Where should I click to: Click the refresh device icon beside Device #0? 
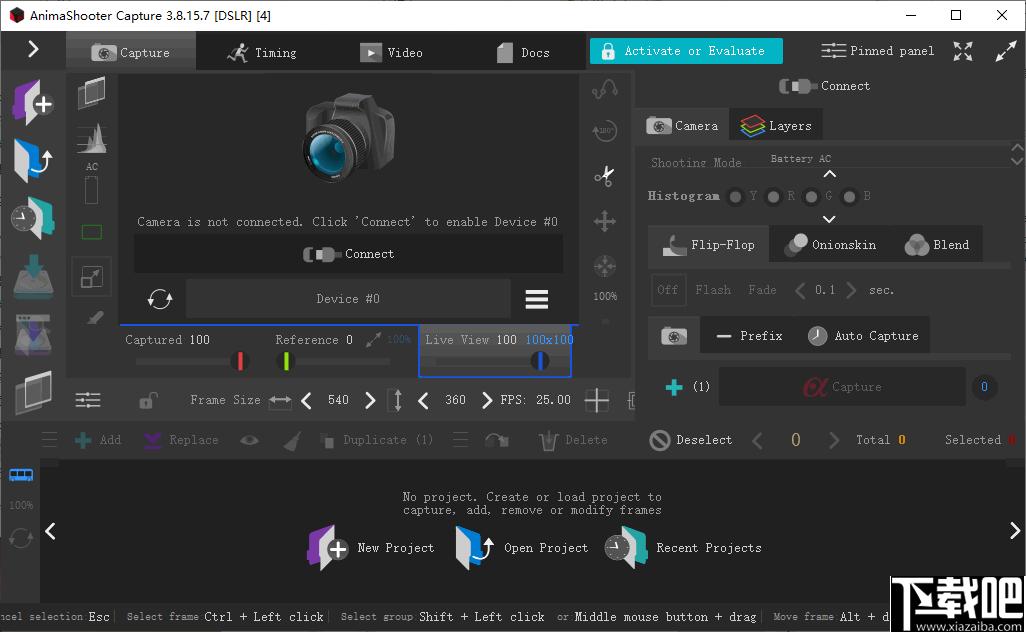coord(160,299)
